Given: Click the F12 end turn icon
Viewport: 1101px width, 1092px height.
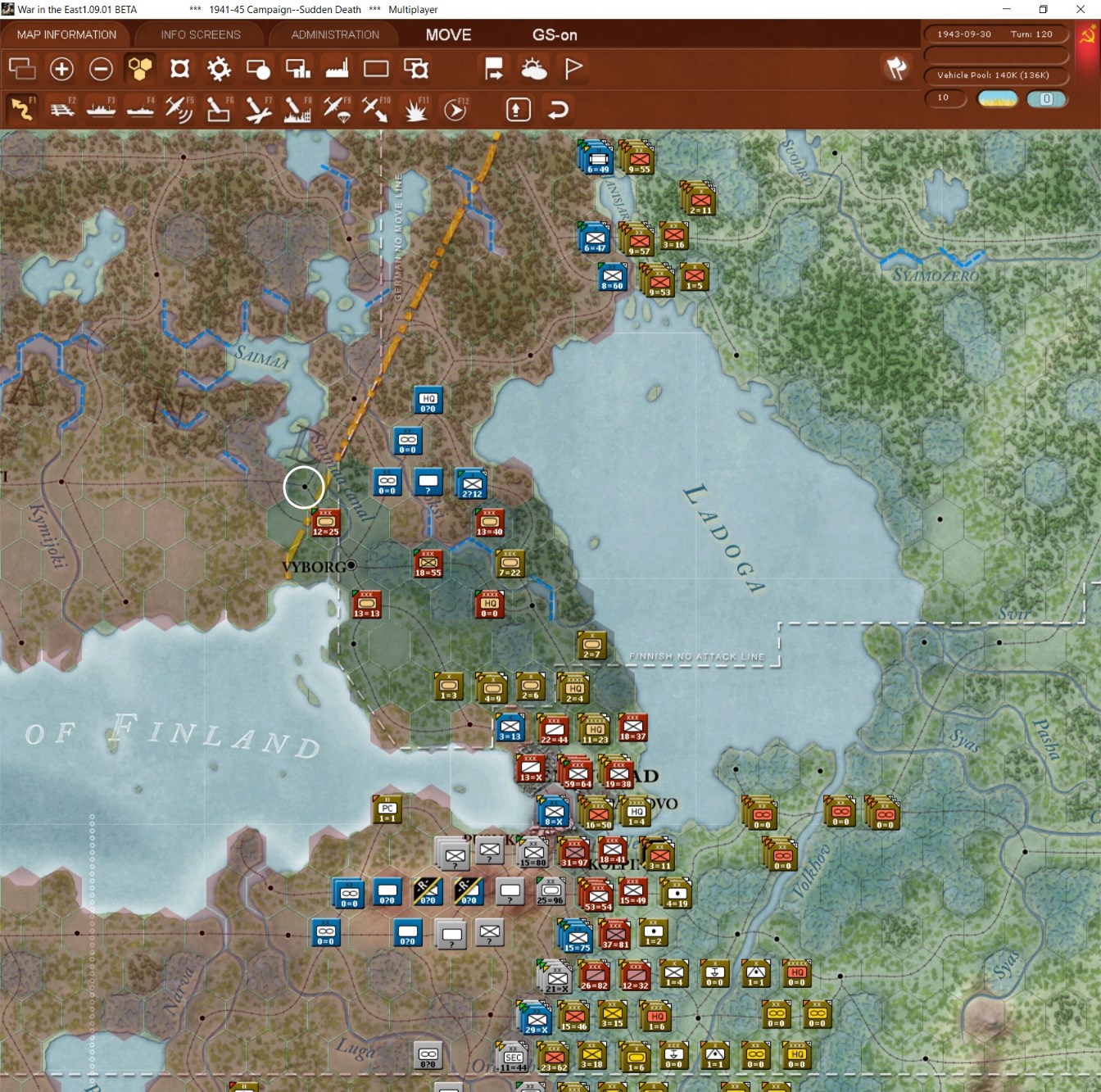Looking at the screenshot, I should 455,109.
